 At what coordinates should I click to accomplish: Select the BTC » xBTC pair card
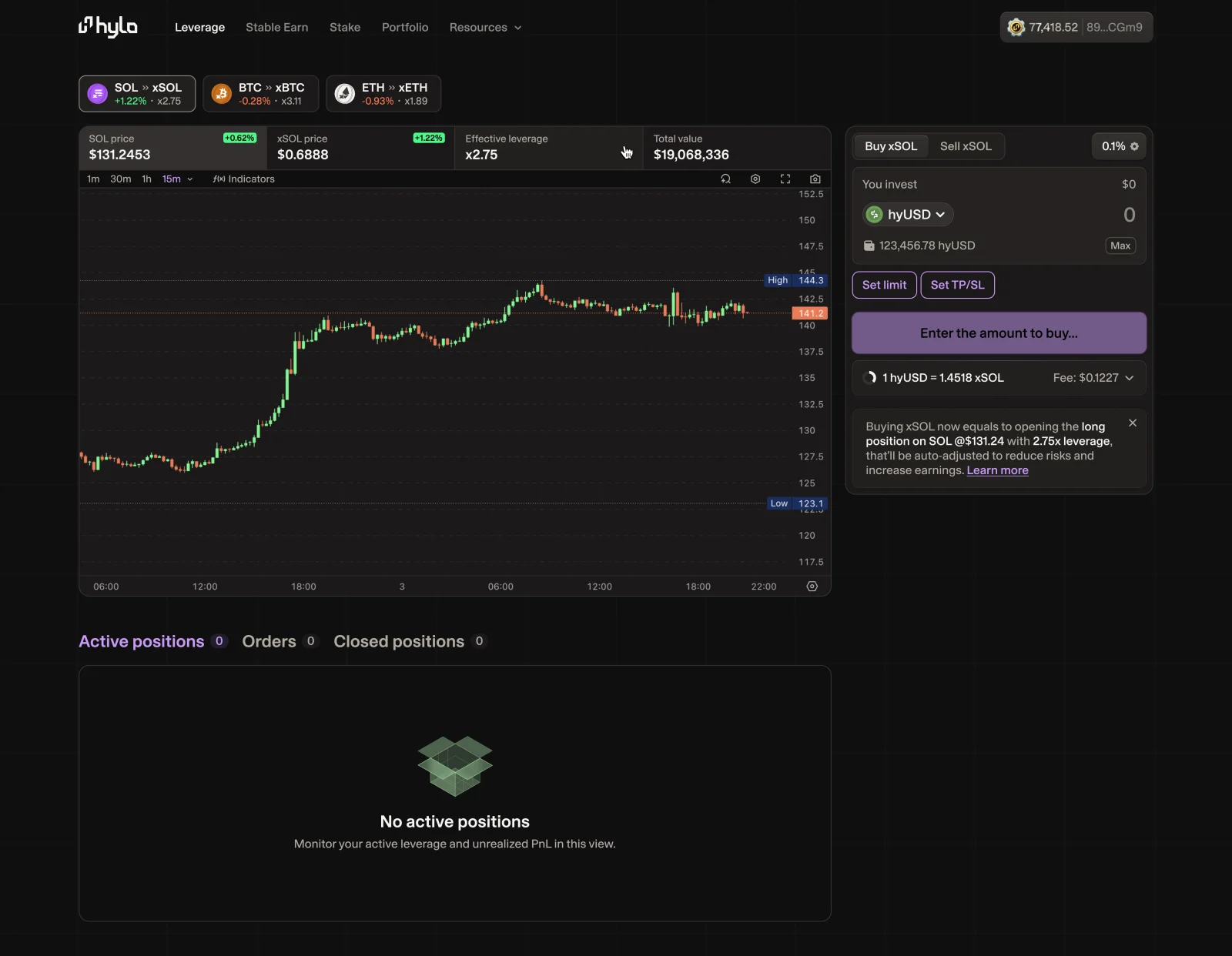(260, 94)
